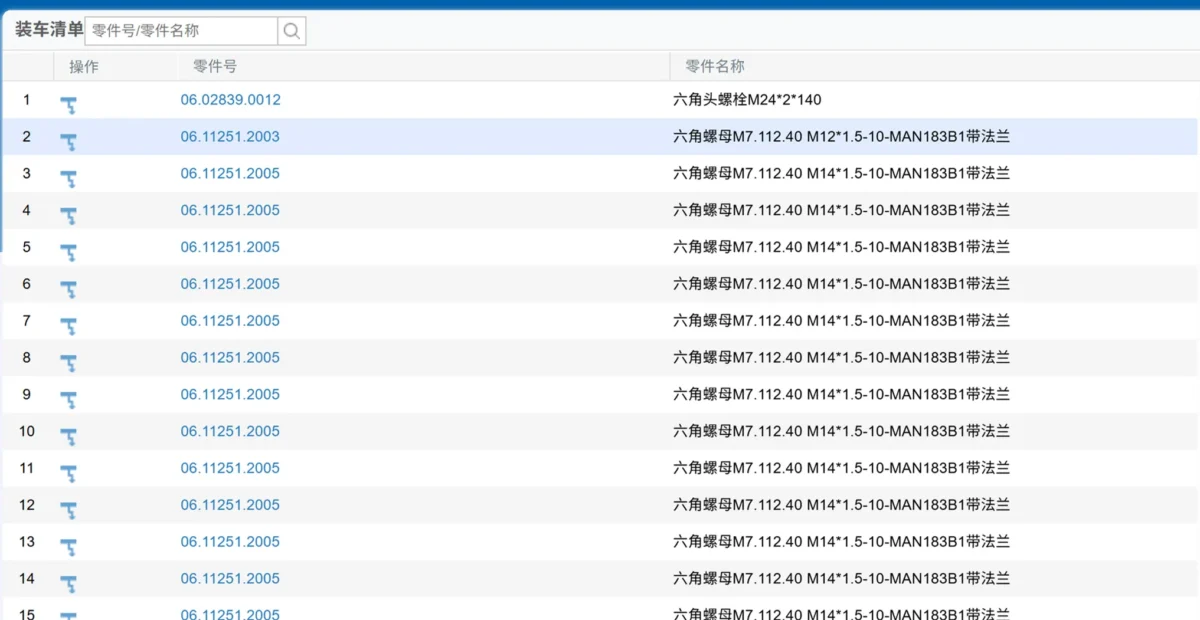The height and width of the screenshot is (620, 1200).
Task: Open the part number link in row 3
Action: [230, 174]
